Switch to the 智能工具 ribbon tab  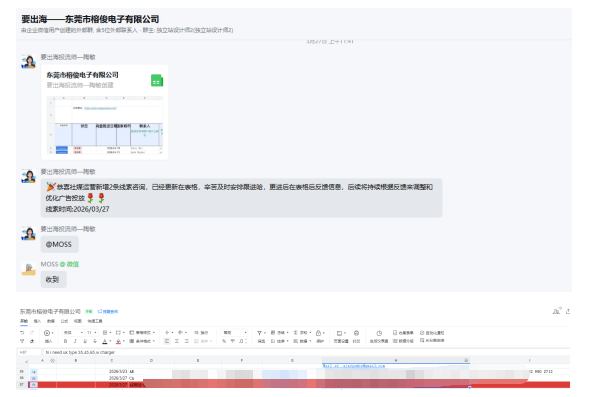tap(95, 321)
